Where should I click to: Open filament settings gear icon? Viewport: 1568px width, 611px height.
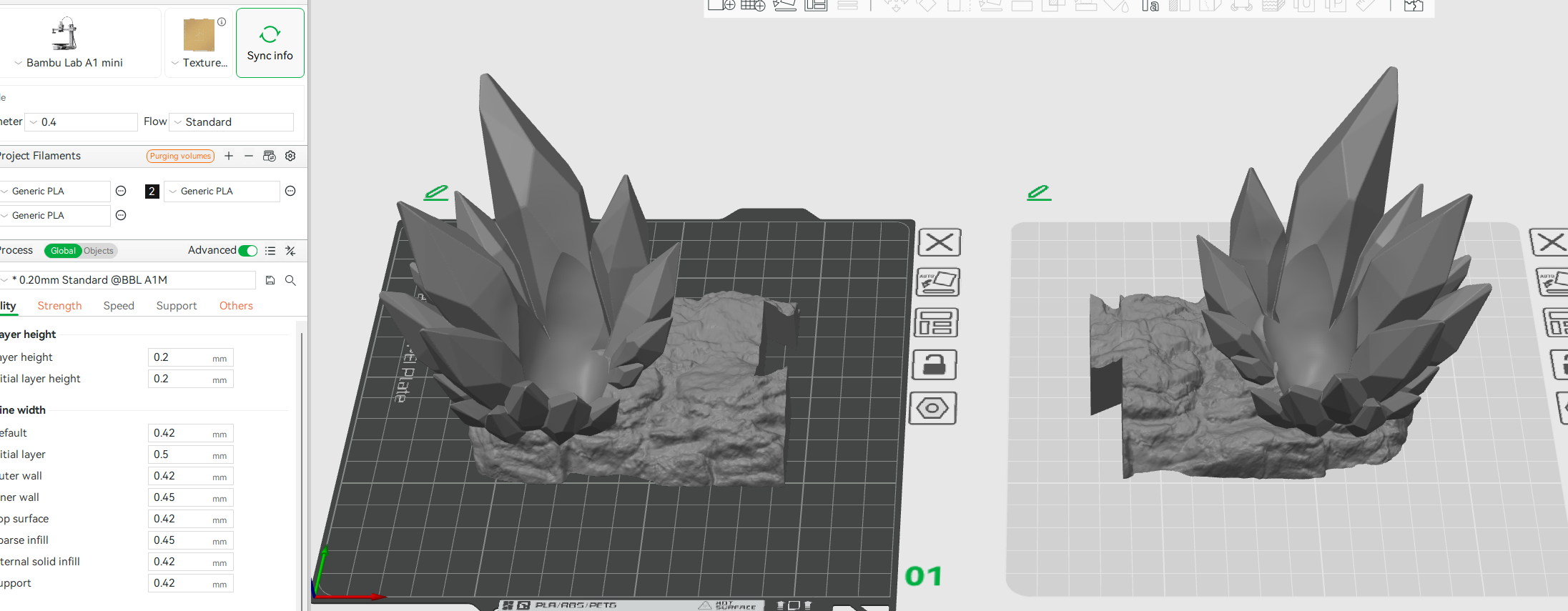point(290,156)
